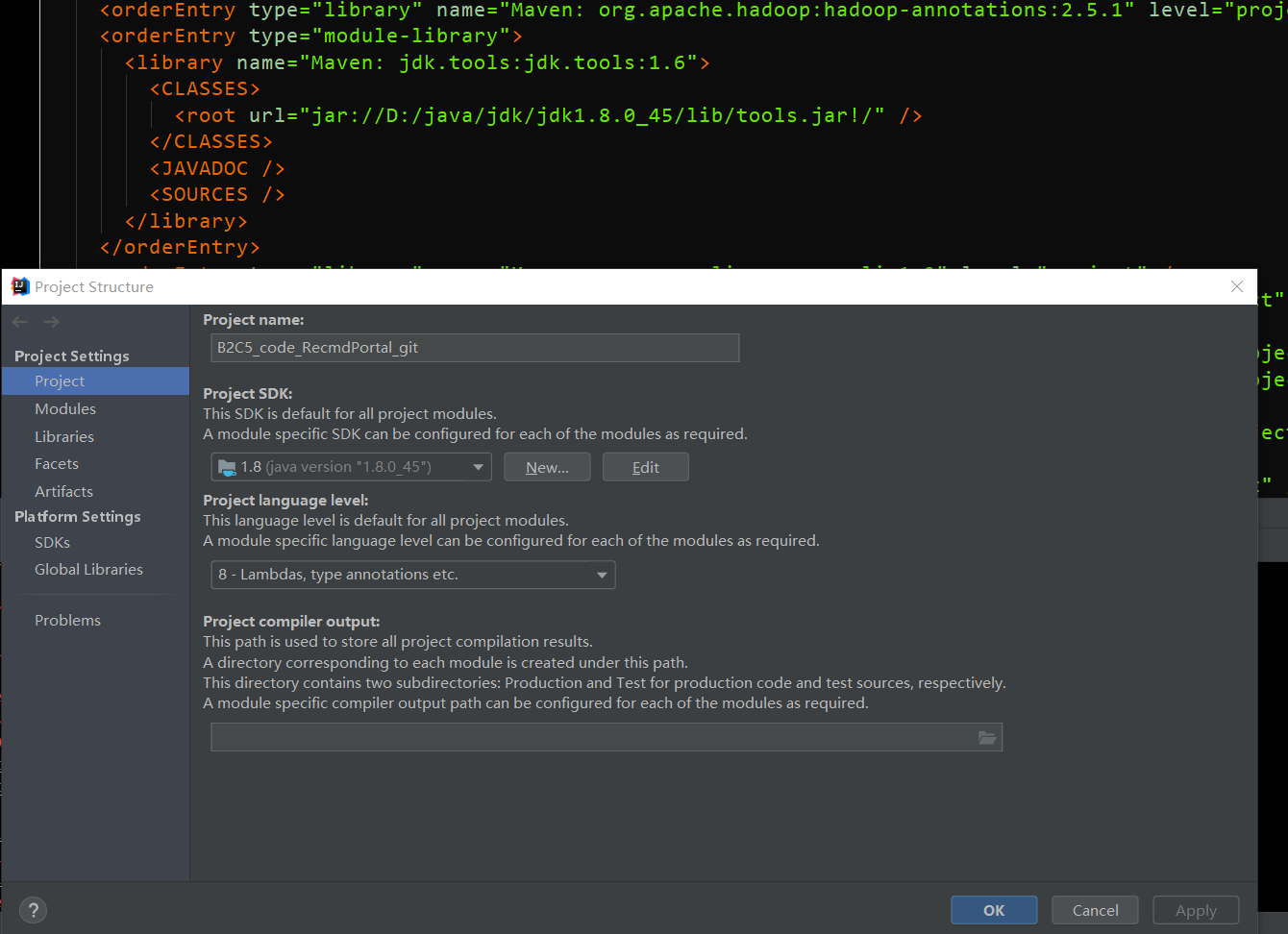Click the Apply button
The height and width of the screenshot is (934, 1288).
coord(1196,910)
